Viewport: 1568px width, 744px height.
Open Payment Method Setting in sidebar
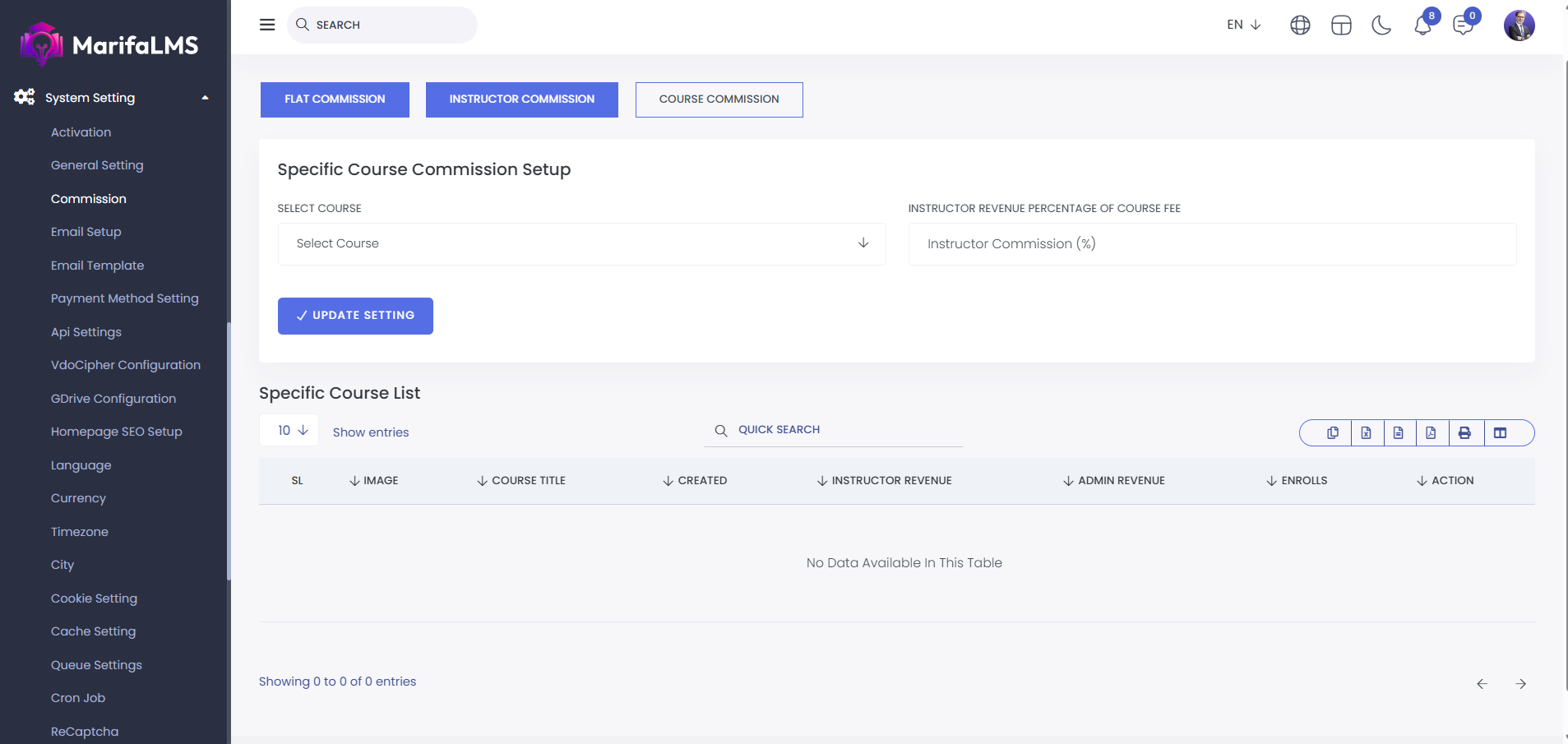125,298
